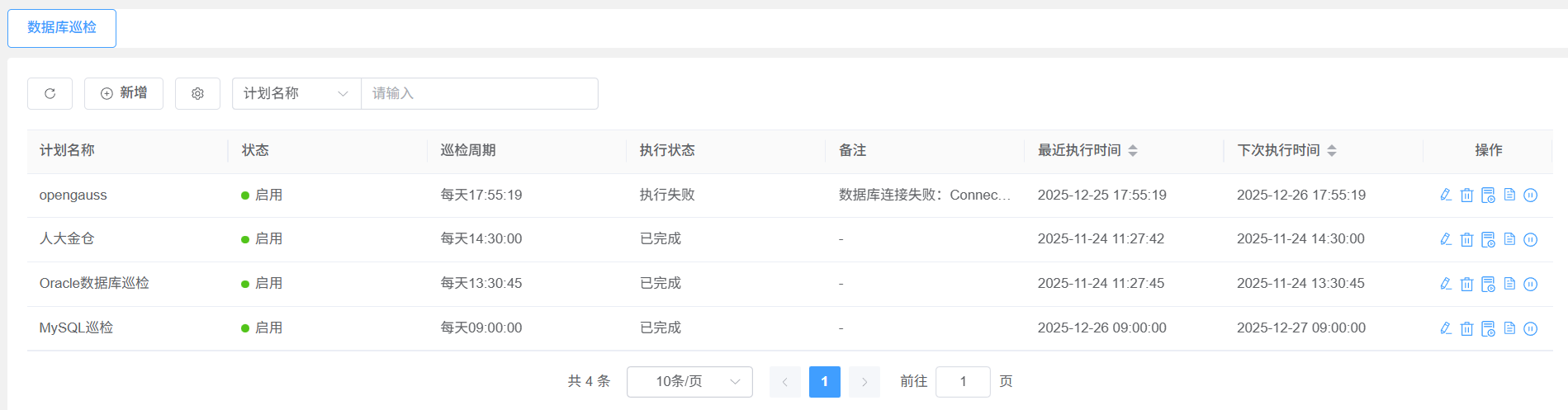1568x410 pixels.
Task: Go to next page arrow
Action: (865, 382)
